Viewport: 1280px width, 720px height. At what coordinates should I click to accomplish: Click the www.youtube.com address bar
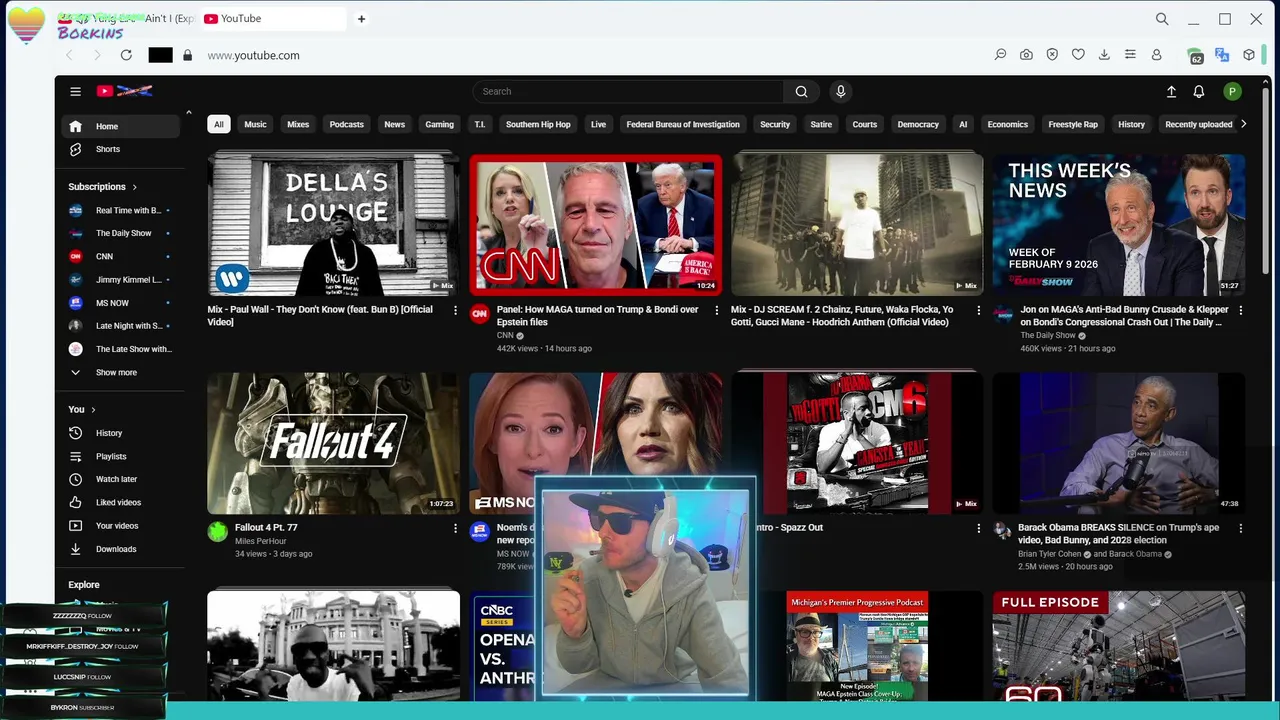[253, 55]
